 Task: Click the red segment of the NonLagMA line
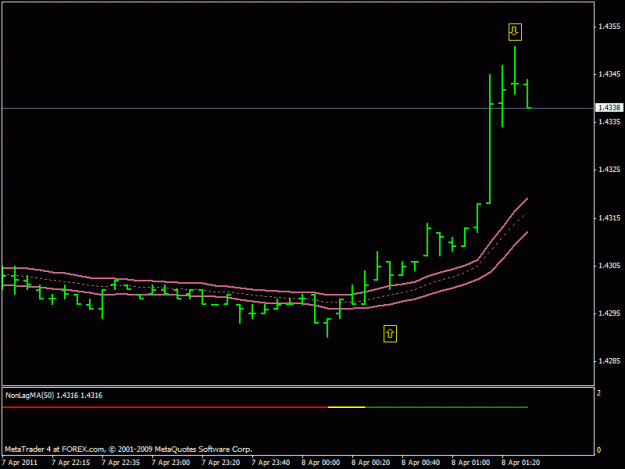point(165,407)
